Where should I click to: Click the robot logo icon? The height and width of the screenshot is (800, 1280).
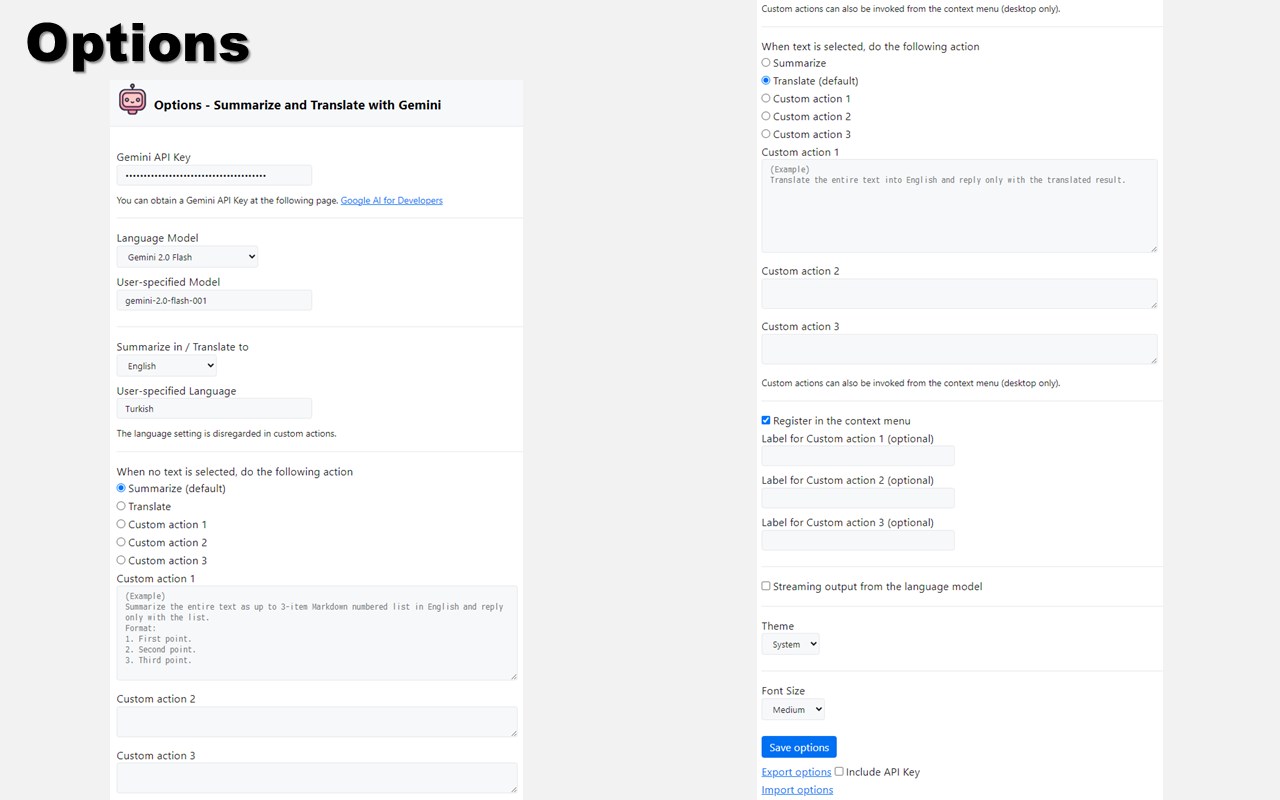[132, 100]
